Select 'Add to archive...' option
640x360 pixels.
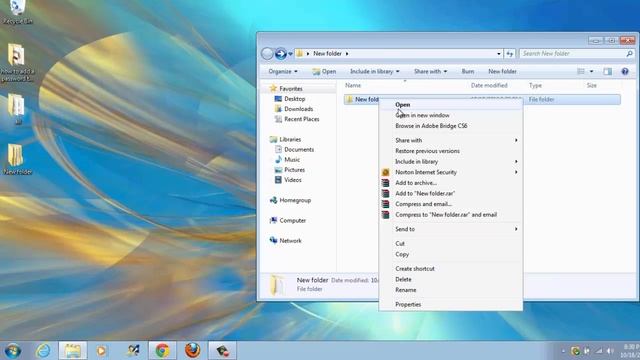point(451,183)
